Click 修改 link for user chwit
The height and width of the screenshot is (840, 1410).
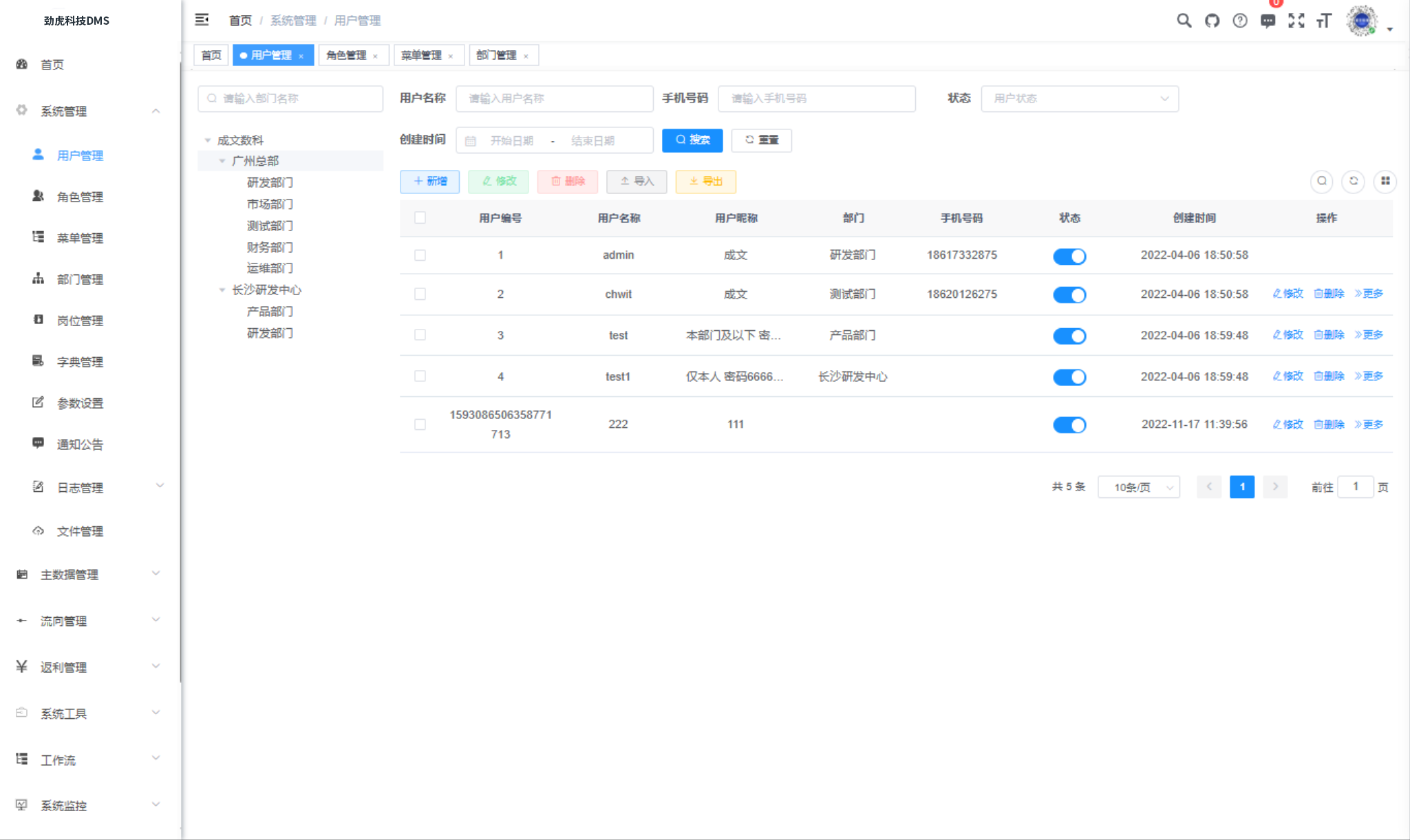(x=1286, y=294)
